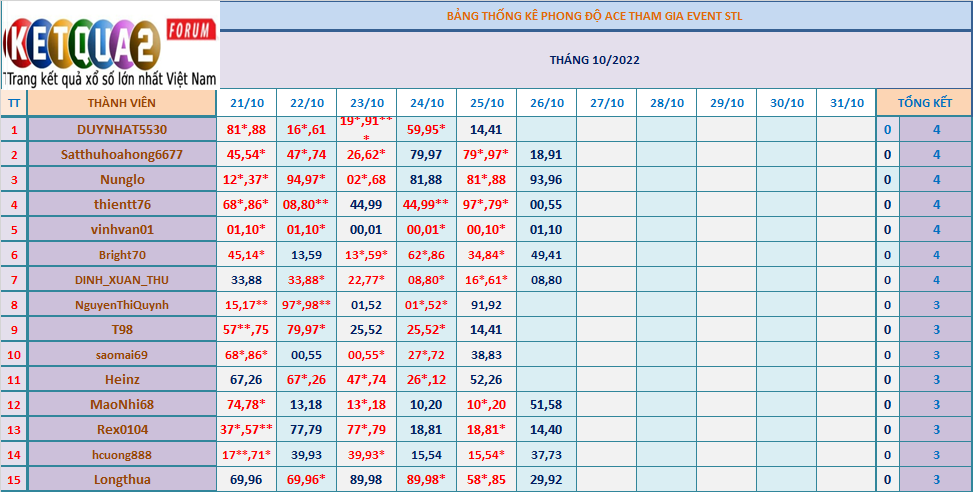The height and width of the screenshot is (492, 973).
Task: Select Rex0104's 21/10 cell 37*,57**
Action: (x=247, y=429)
